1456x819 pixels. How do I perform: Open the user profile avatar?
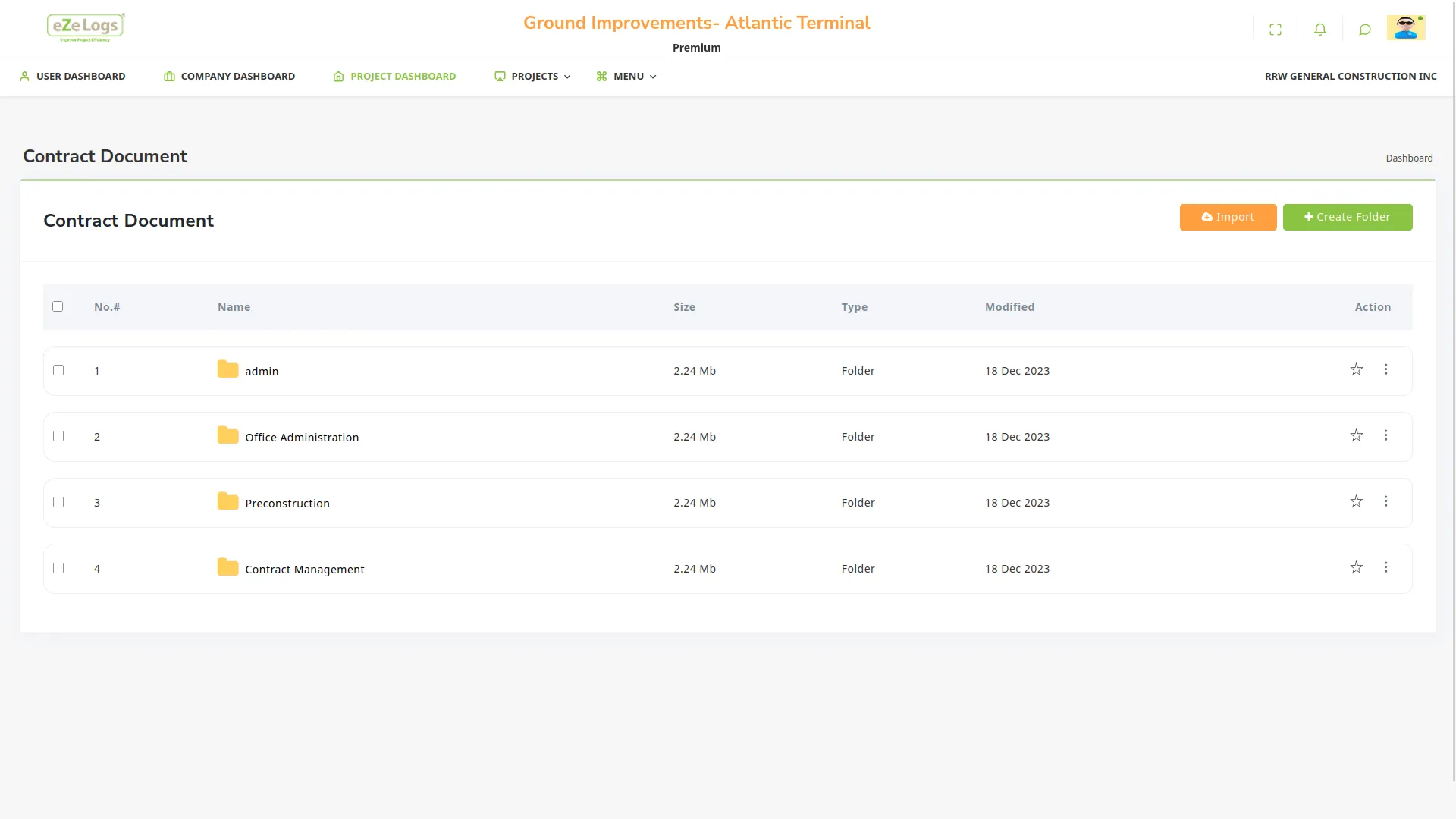(x=1405, y=28)
